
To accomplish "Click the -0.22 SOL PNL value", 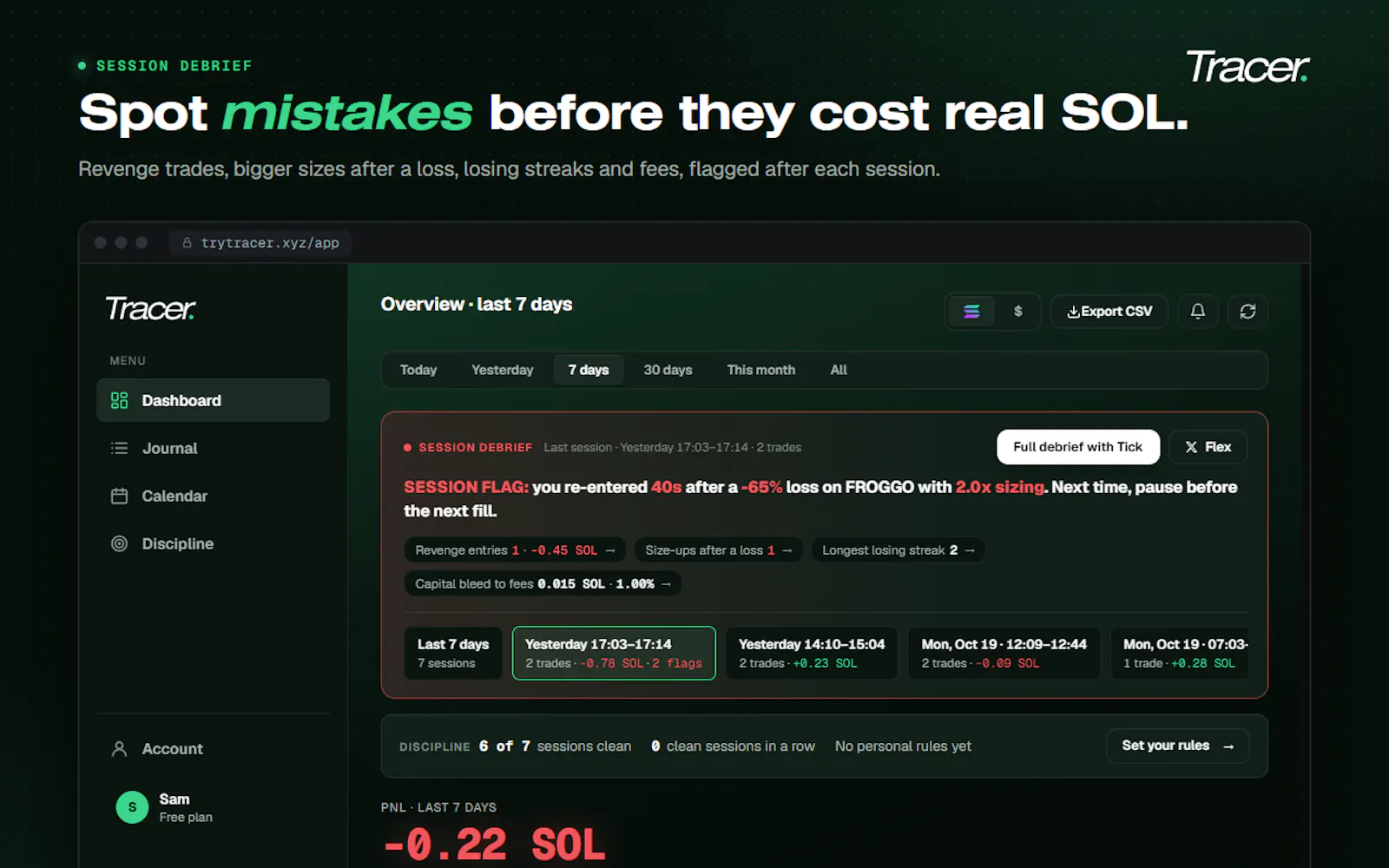I will tap(494, 845).
